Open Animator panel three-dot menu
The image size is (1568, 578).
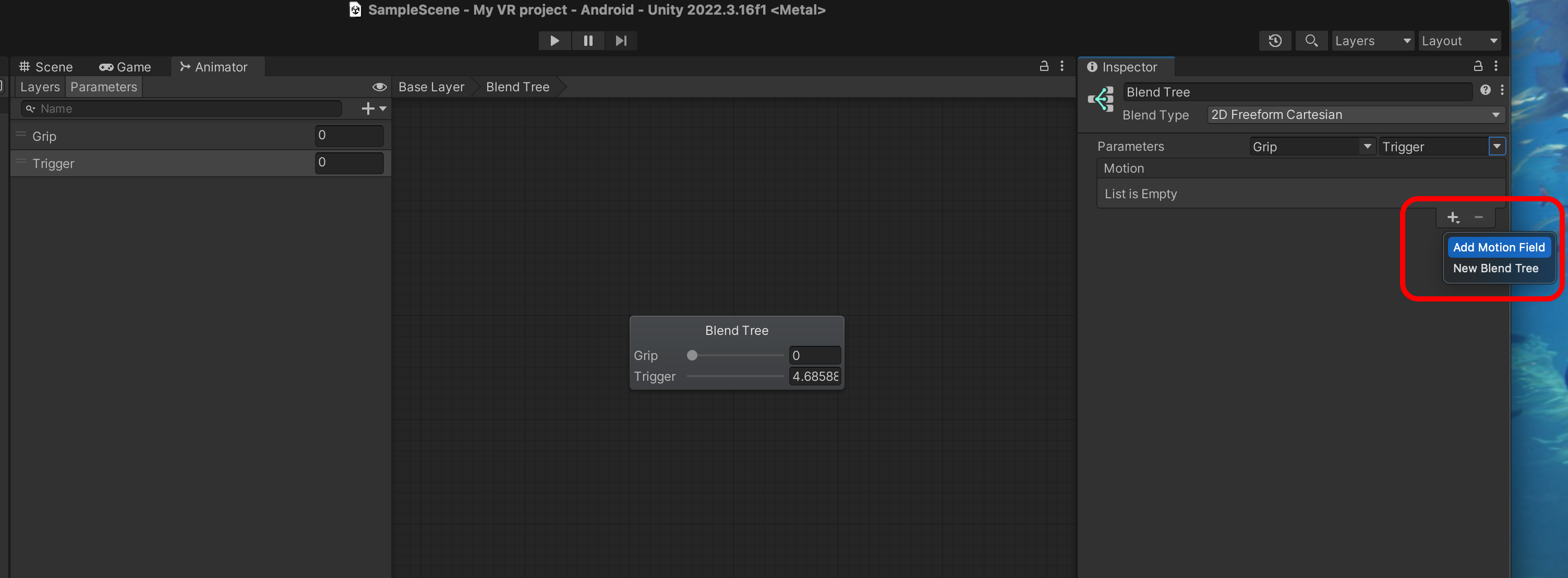(x=1062, y=66)
